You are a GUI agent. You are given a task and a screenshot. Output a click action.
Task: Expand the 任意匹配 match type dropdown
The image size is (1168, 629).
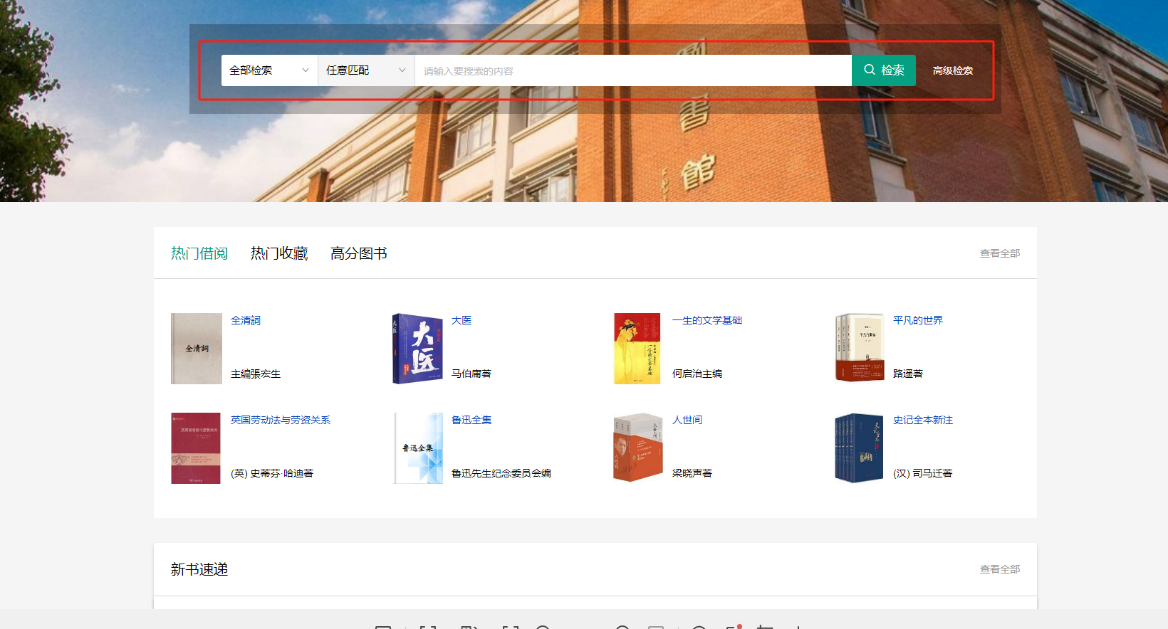point(365,70)
